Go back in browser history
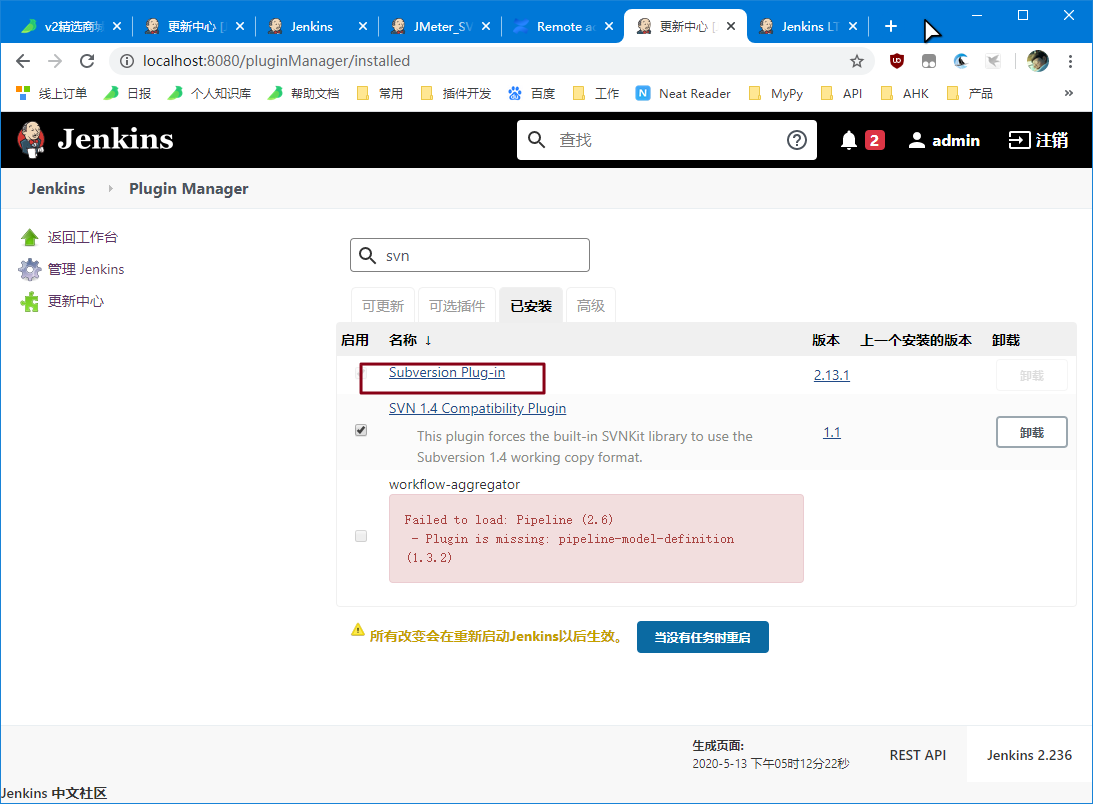The height and width of the screenshot is (804, 1093). coord(23,61)
